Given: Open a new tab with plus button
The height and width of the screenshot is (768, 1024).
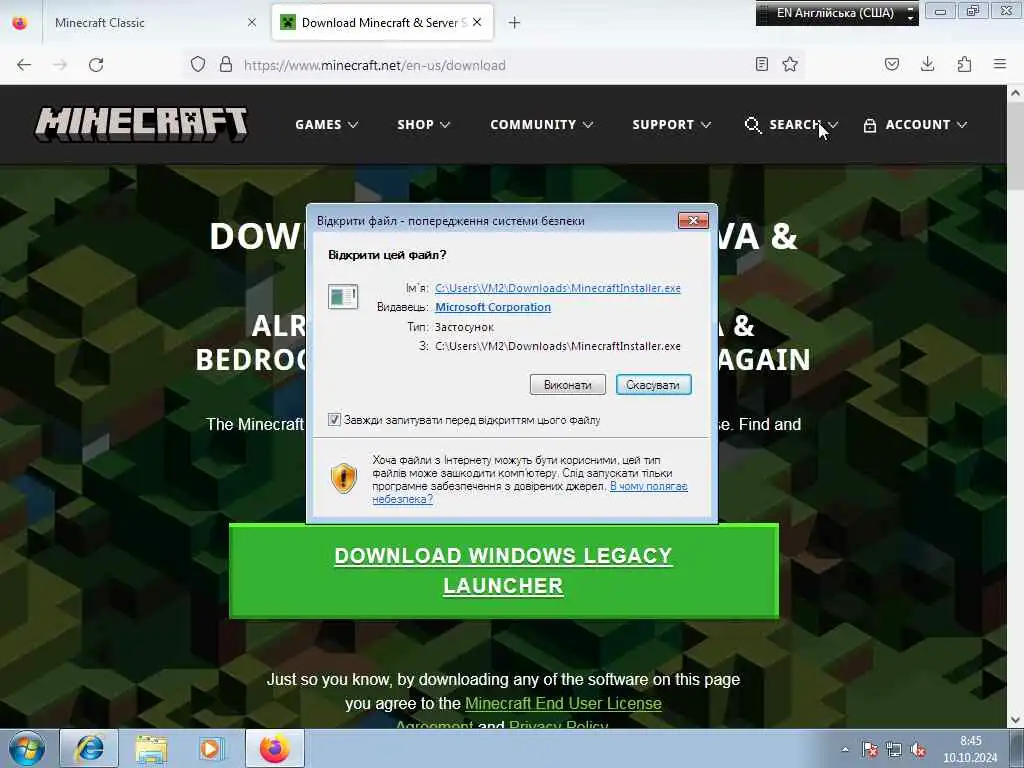Looking at the screenshot, I should (x=514, y=23).
